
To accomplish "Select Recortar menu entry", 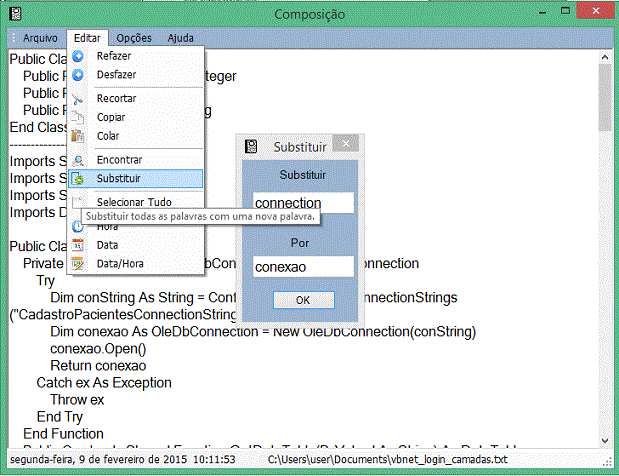I will pyautogui.click(x=135, y=98).
